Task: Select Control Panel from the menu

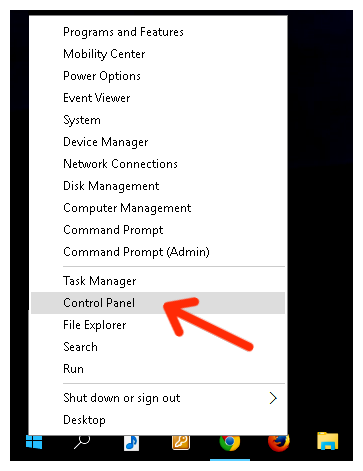Action: (158, 303)
